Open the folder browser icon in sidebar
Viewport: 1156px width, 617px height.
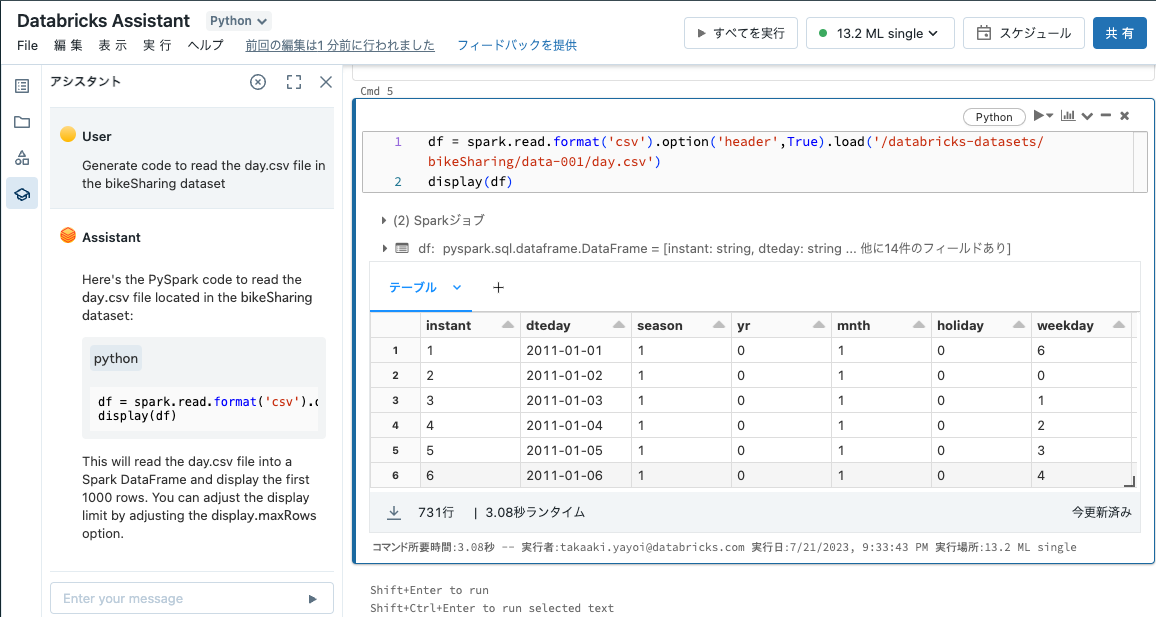point(21,123)
